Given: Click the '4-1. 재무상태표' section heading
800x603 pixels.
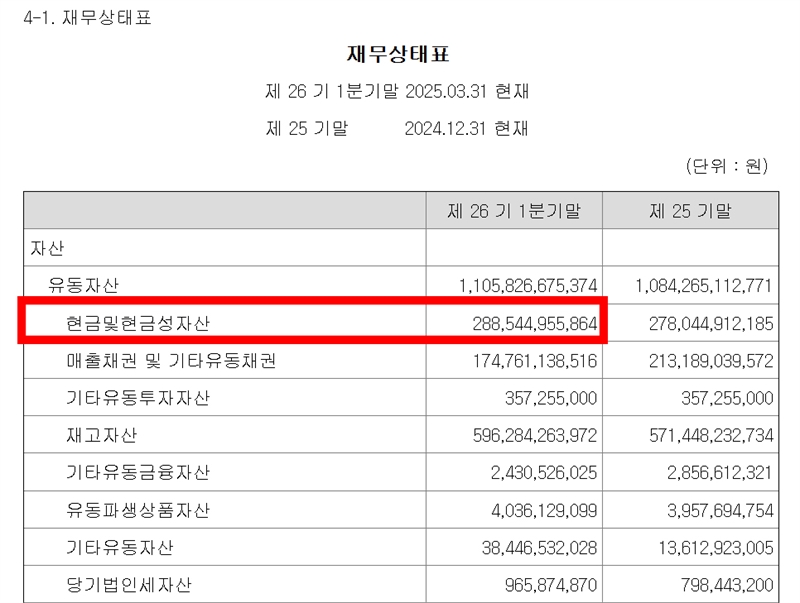Looking at the screenshot, I should 87,18.
